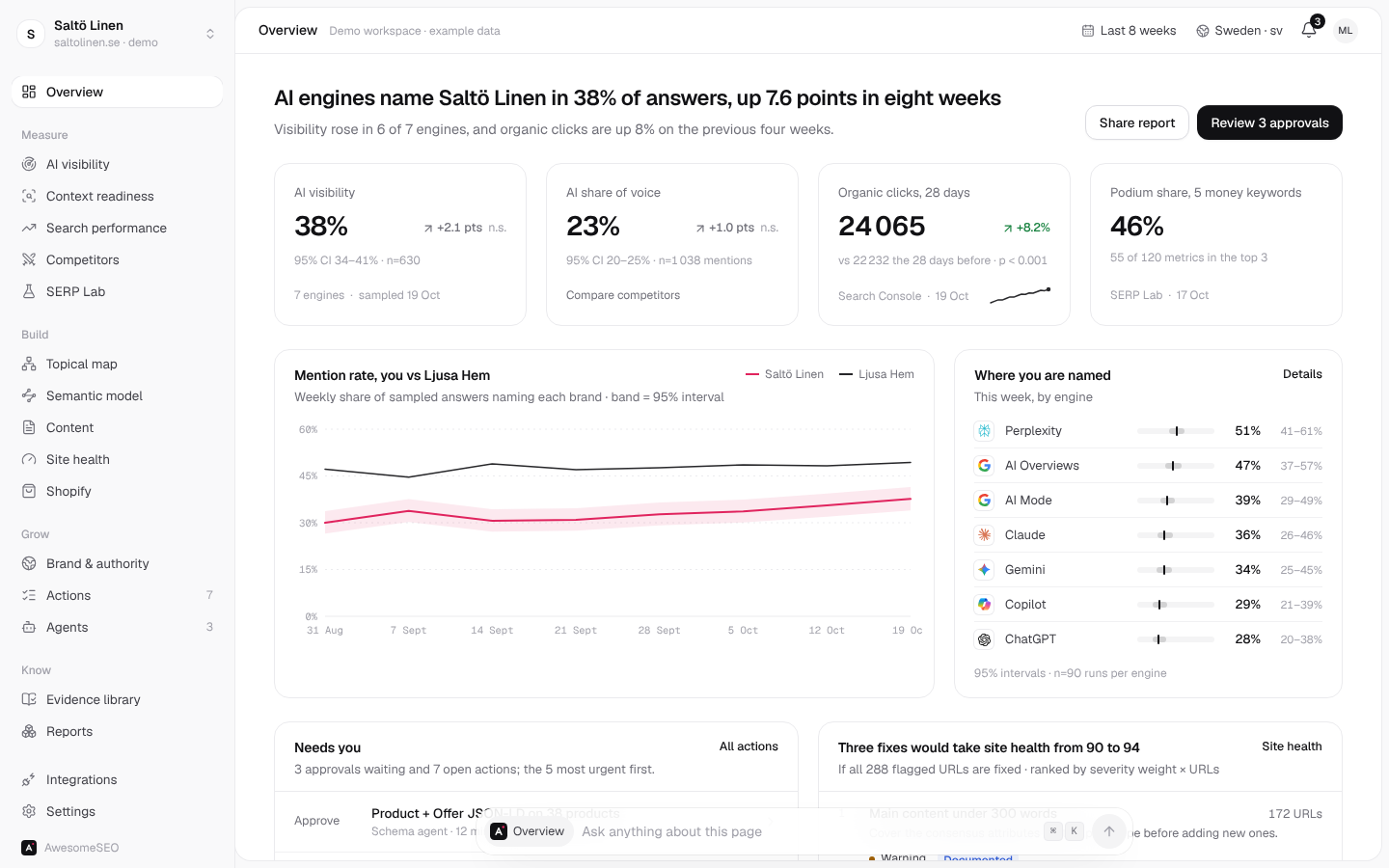Click the Approve label in Needs you
The width and height of the screenshot is (1389, 868).
(x=316, y=821)
